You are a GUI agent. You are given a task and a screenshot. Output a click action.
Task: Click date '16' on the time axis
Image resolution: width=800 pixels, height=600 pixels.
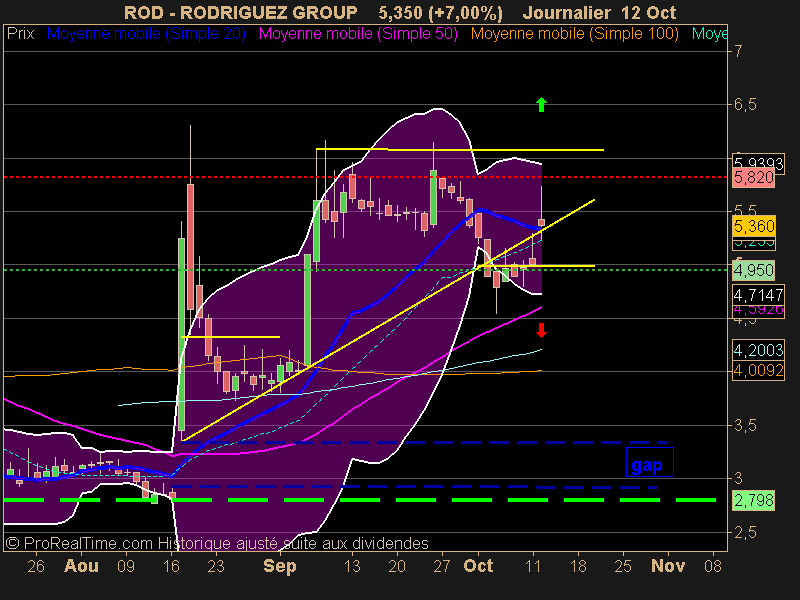(x=171, y=566)
